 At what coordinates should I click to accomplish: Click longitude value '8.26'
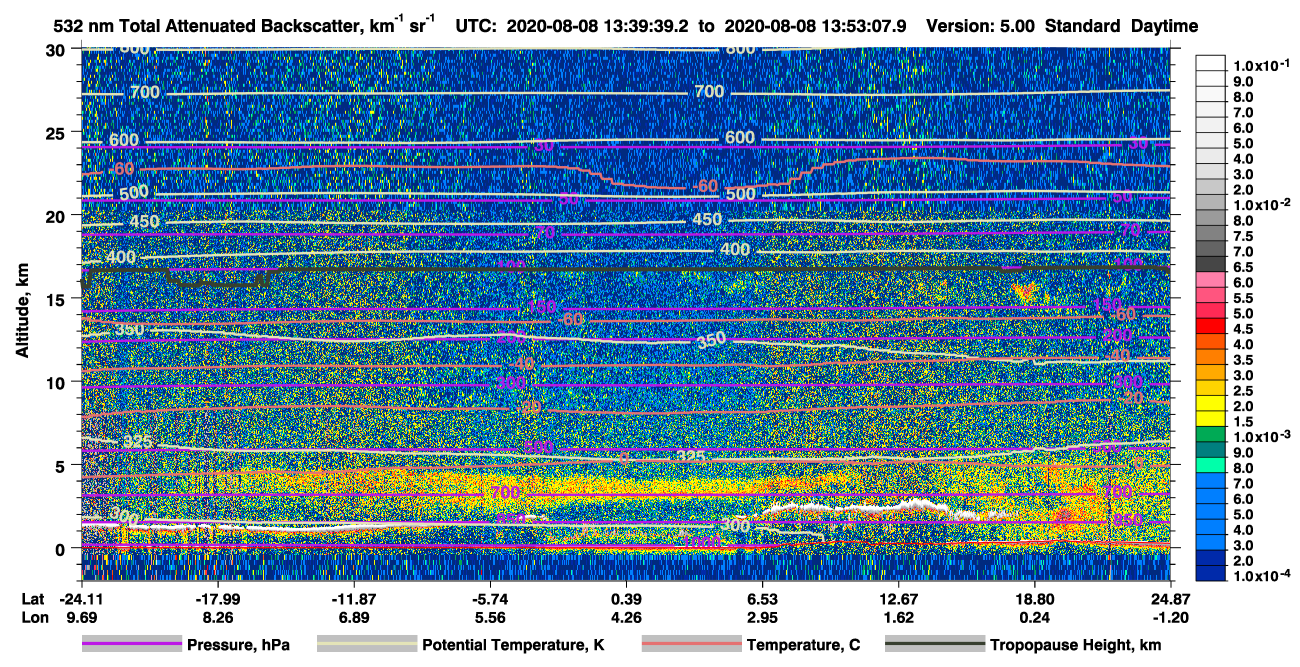217,617
